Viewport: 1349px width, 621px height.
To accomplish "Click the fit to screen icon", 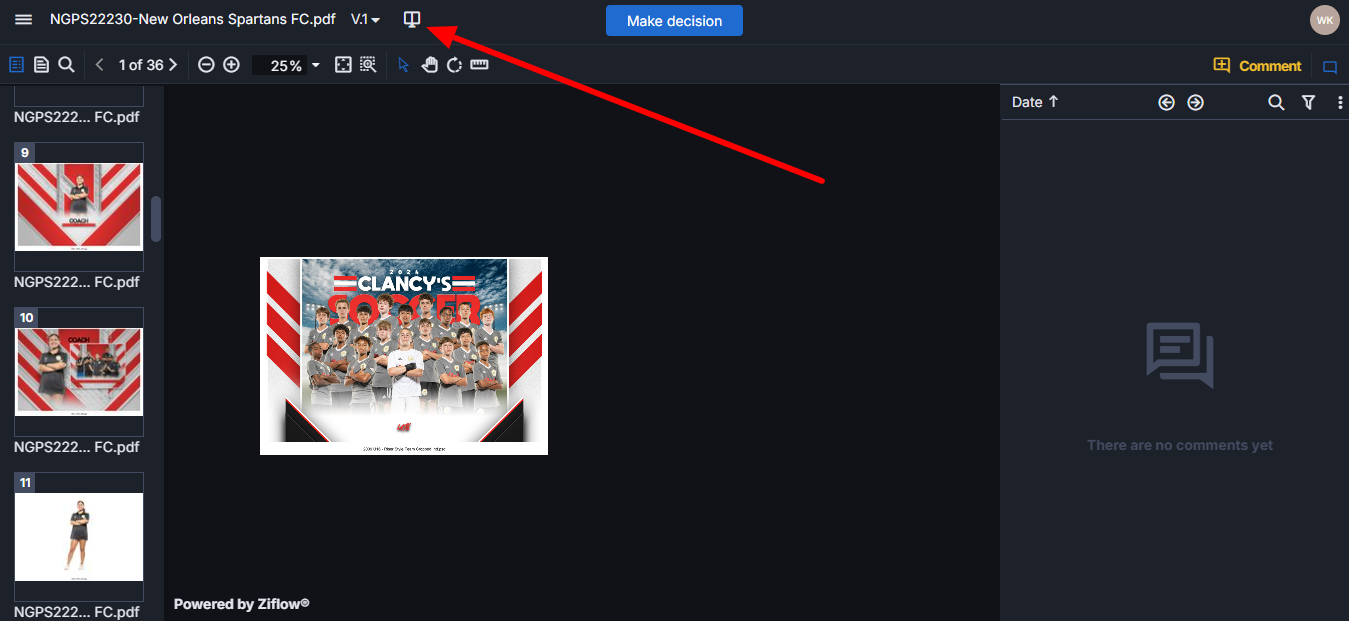I will [343, 65].
